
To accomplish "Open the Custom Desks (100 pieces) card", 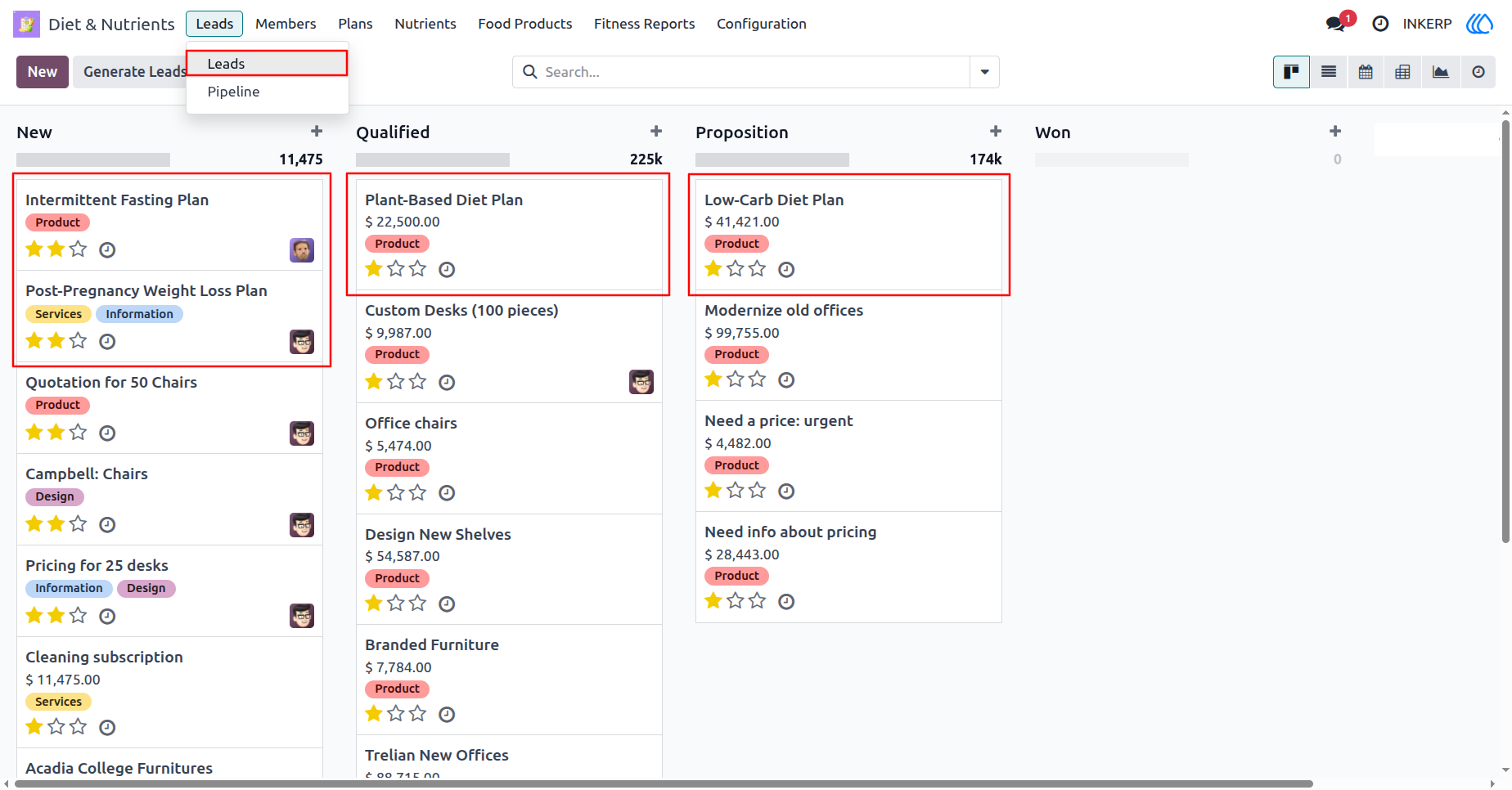I will click(509, 348).
